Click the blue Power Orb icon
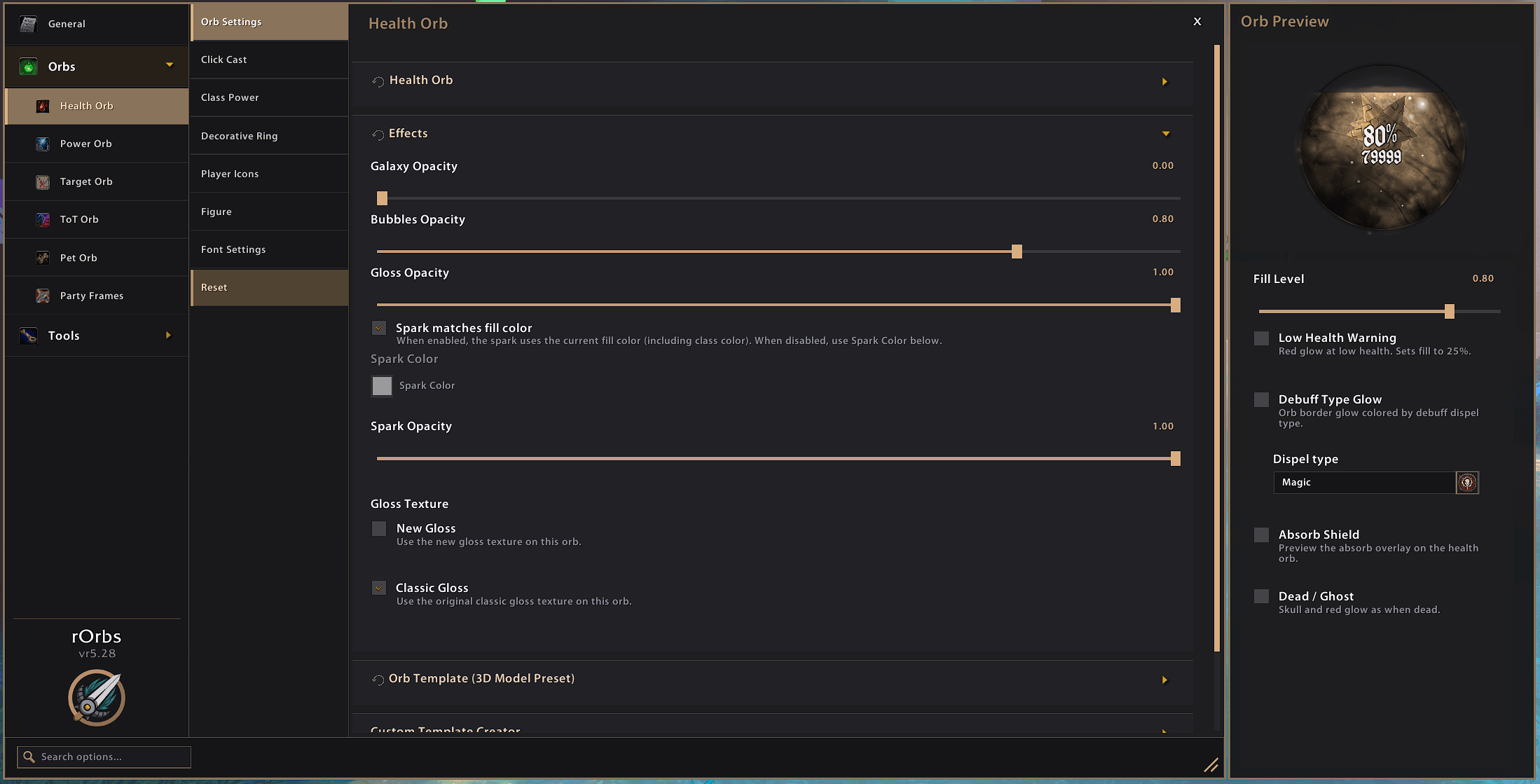The width and height of the screenshot is (1540, 784). coord(43,144)
